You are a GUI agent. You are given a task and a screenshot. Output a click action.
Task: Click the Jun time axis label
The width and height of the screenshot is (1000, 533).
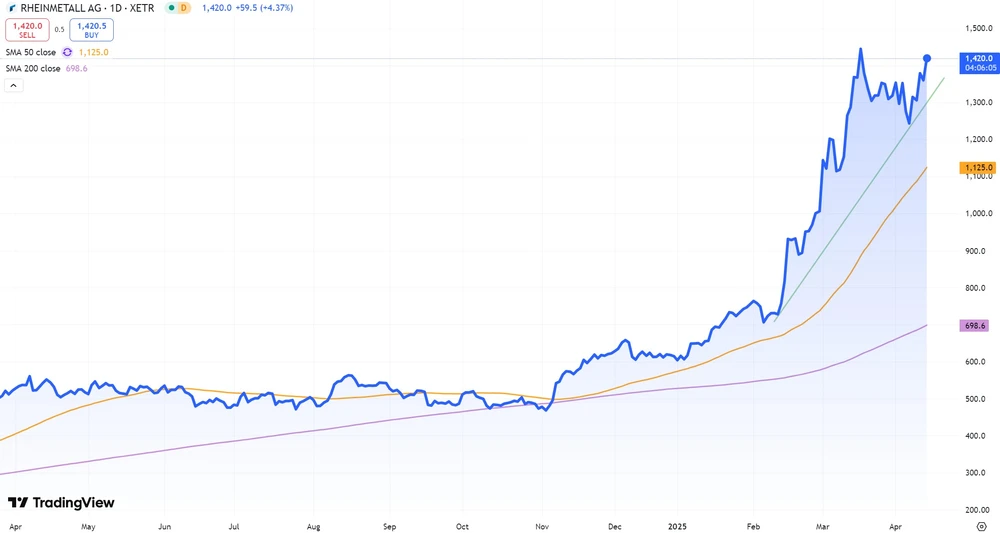click(x=165, y=527)
